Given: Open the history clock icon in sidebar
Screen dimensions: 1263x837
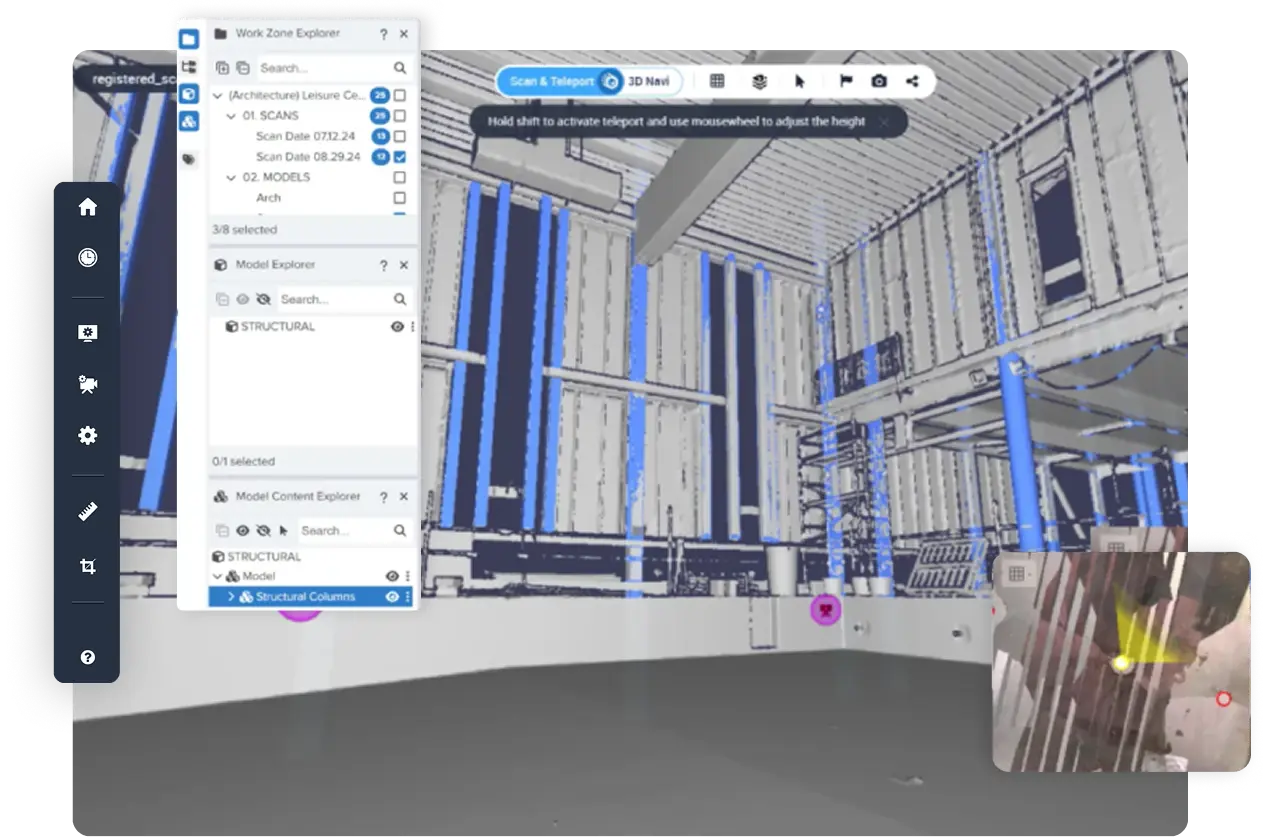Looking at the screenshot, I should coord(88,258).
